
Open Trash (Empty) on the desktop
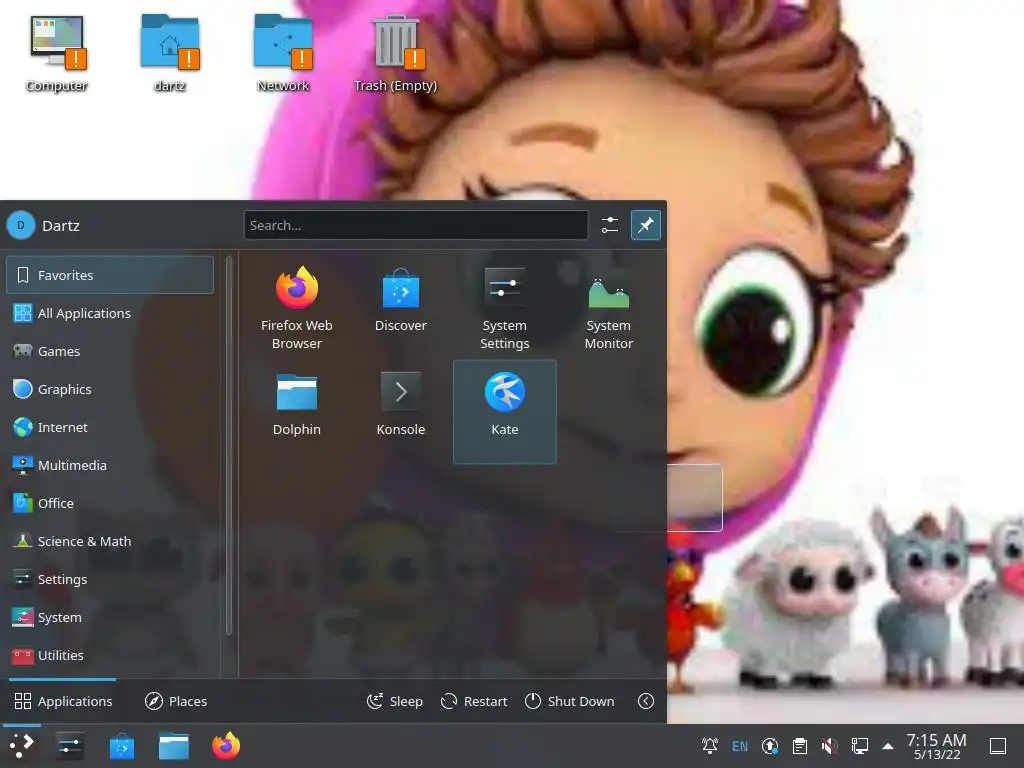pos(395,54)
